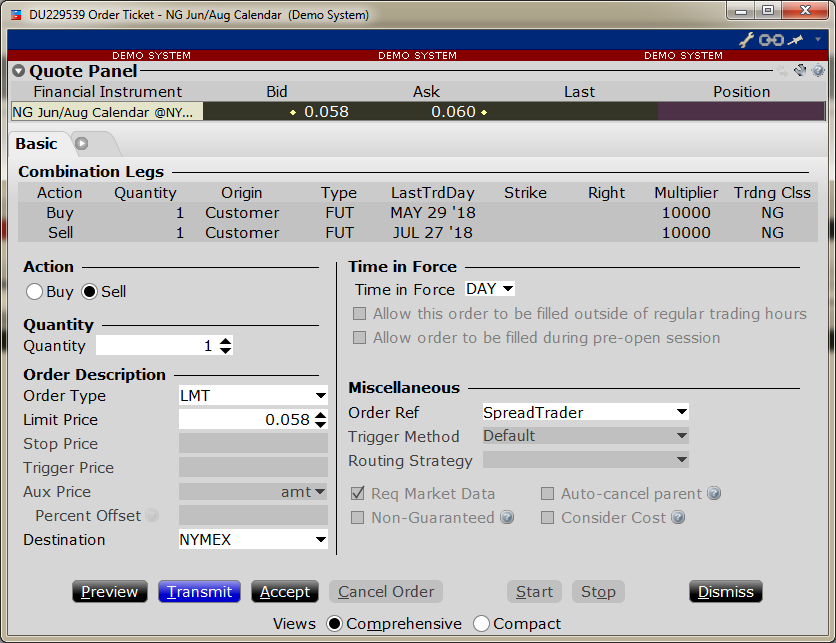Click the Quote Panel configure wrench icon
The height and width of the screenshot is (643, 836).
tap(800, 71)
